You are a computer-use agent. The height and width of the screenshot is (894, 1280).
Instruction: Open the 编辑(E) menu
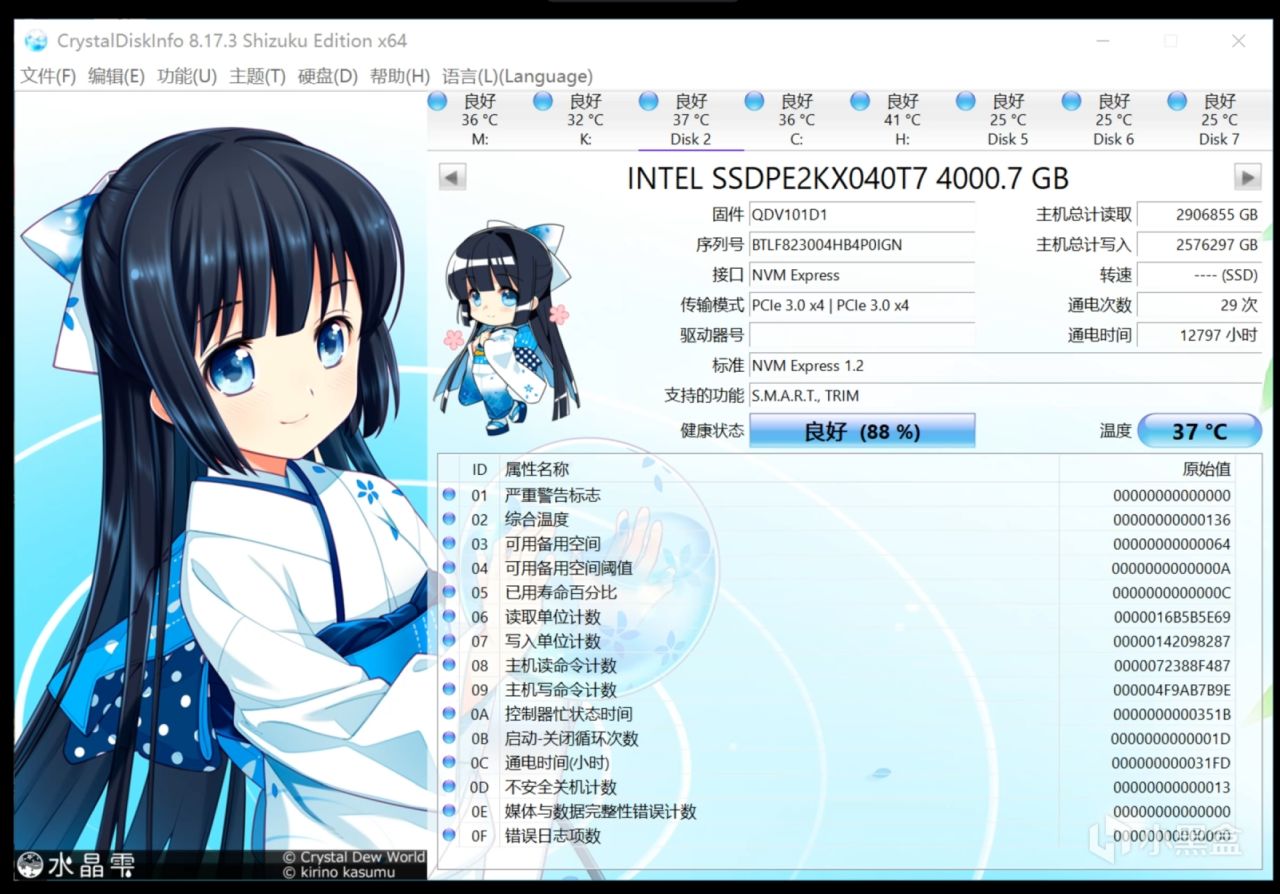(116, 76)
